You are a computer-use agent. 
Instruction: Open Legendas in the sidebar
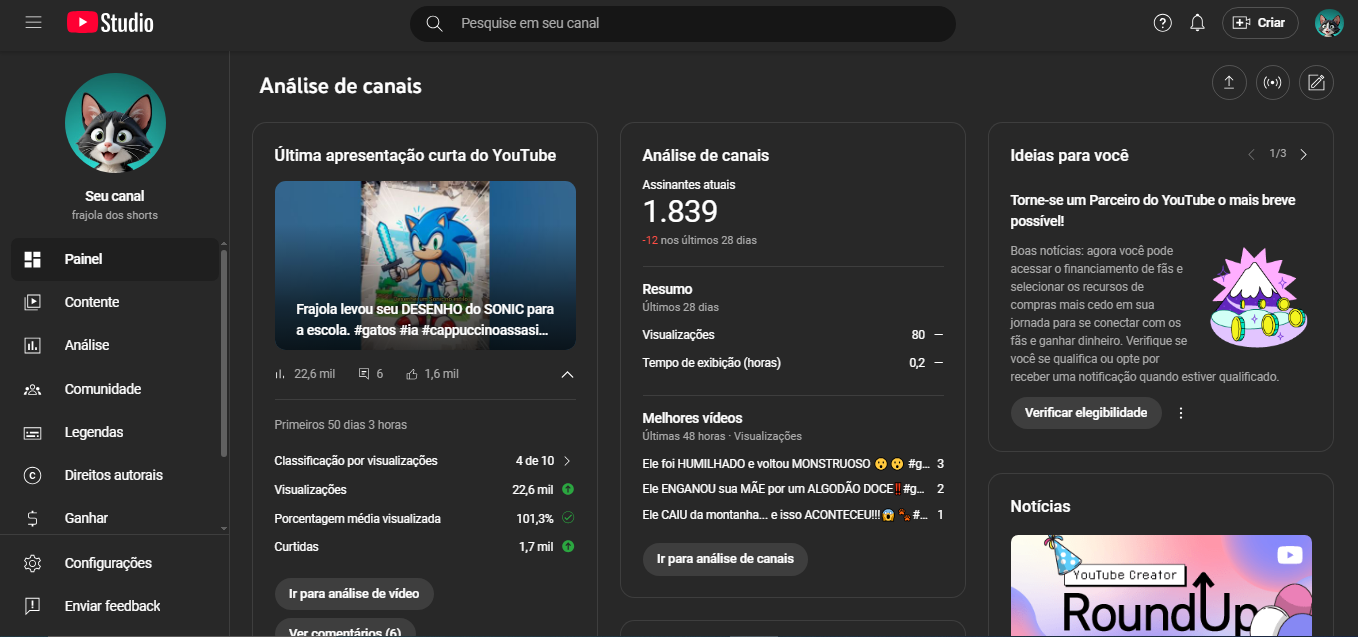pos(115,432)
